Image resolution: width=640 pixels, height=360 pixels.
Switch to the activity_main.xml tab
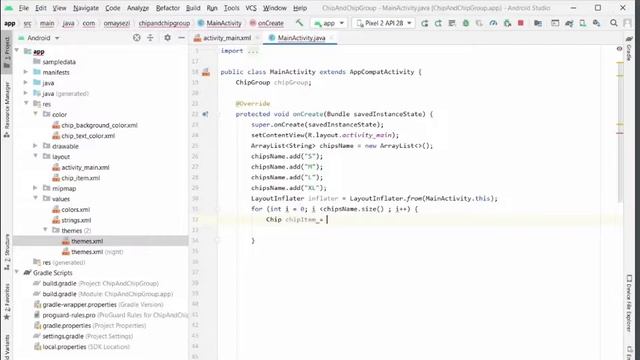[x=227, y=38]
